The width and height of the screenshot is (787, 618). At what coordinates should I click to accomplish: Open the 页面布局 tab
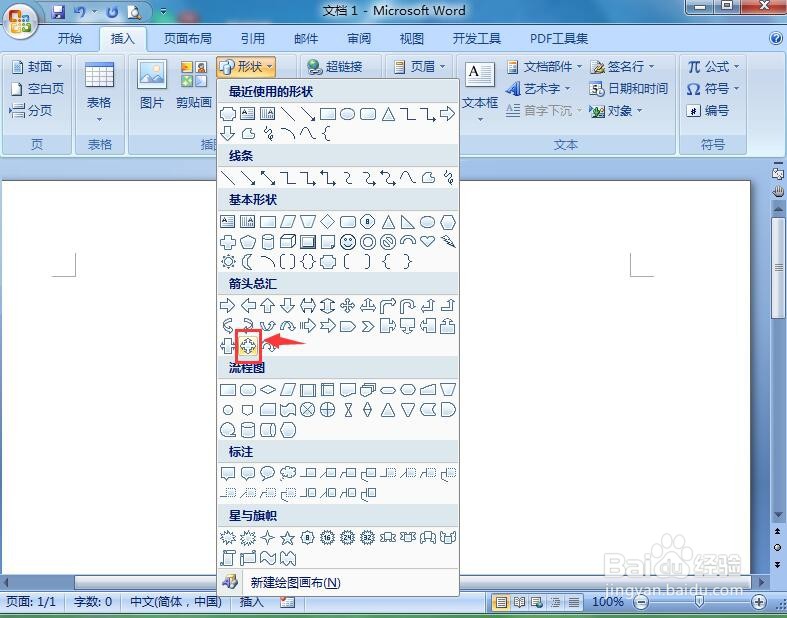188,39
